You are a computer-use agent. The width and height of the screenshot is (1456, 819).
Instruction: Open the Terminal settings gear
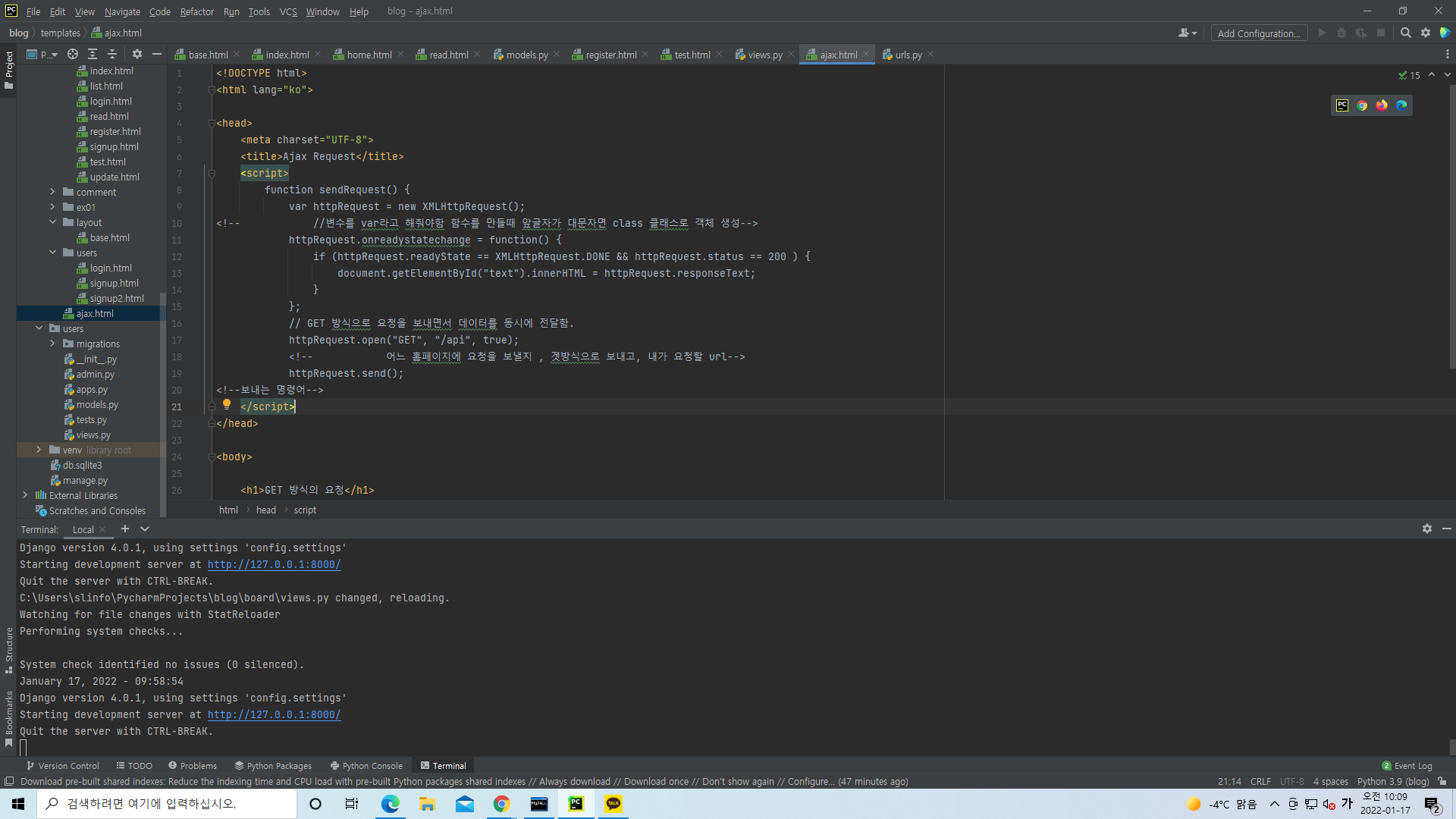point(1427,529)
